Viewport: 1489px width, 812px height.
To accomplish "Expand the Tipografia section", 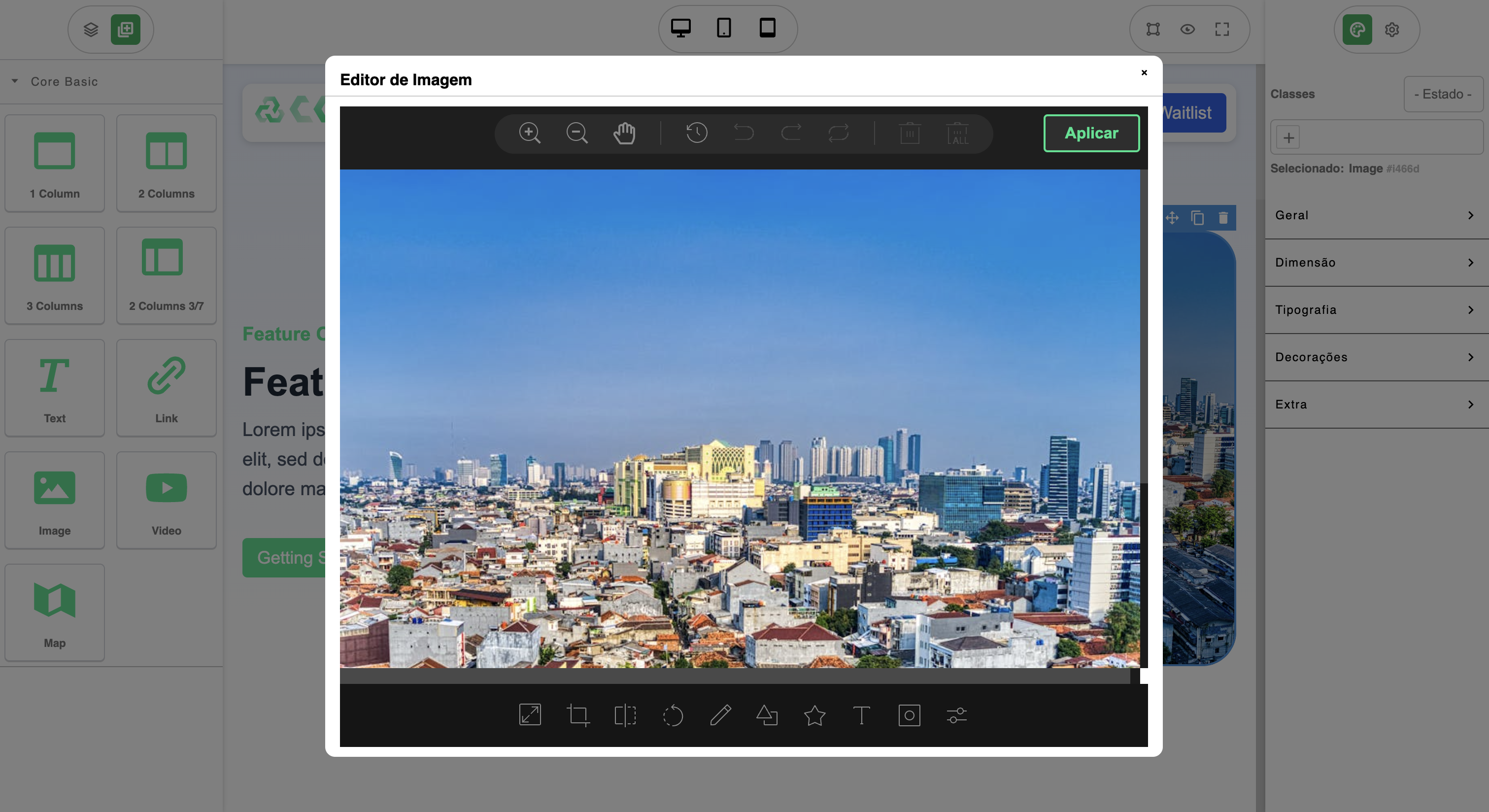I will tap(1376, 310).
